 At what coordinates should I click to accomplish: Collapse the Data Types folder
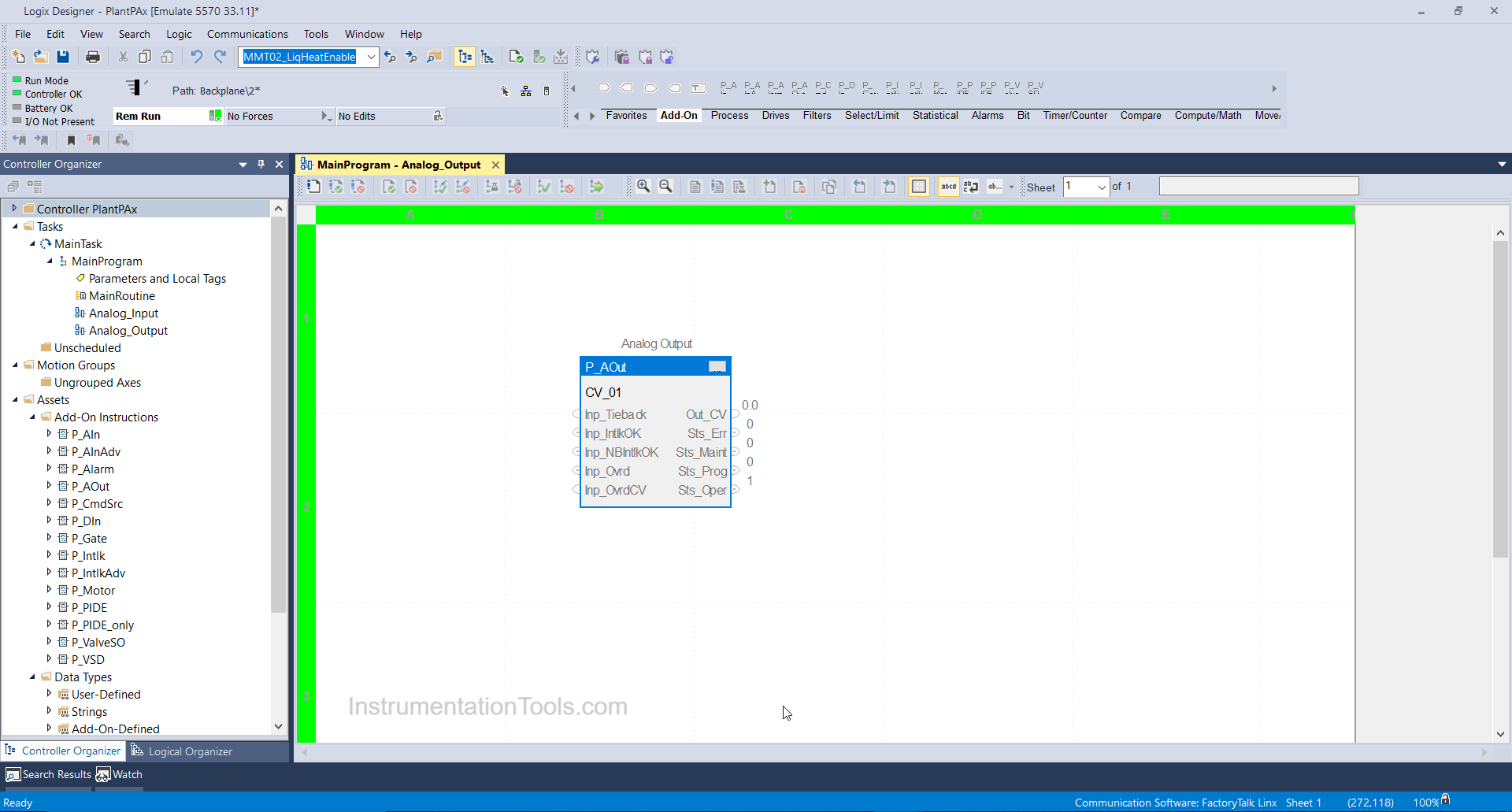(x=32, y=677)
